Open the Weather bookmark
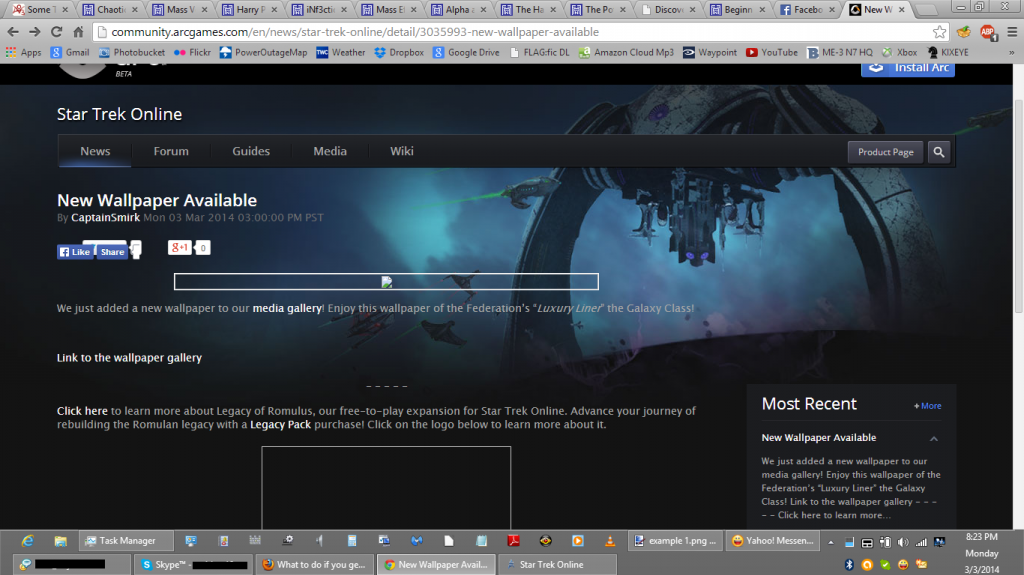 [x=341, y=52]
